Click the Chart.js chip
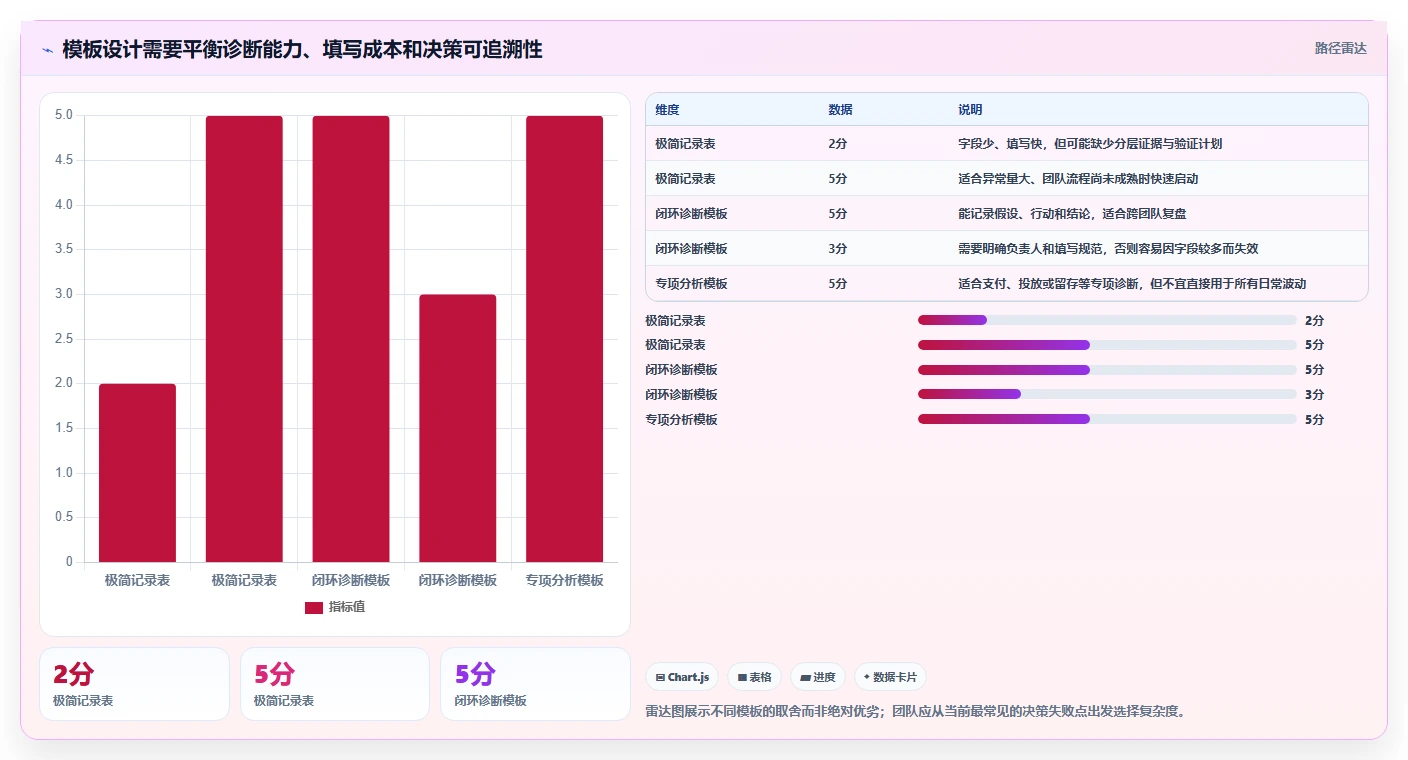 (682, 677)
